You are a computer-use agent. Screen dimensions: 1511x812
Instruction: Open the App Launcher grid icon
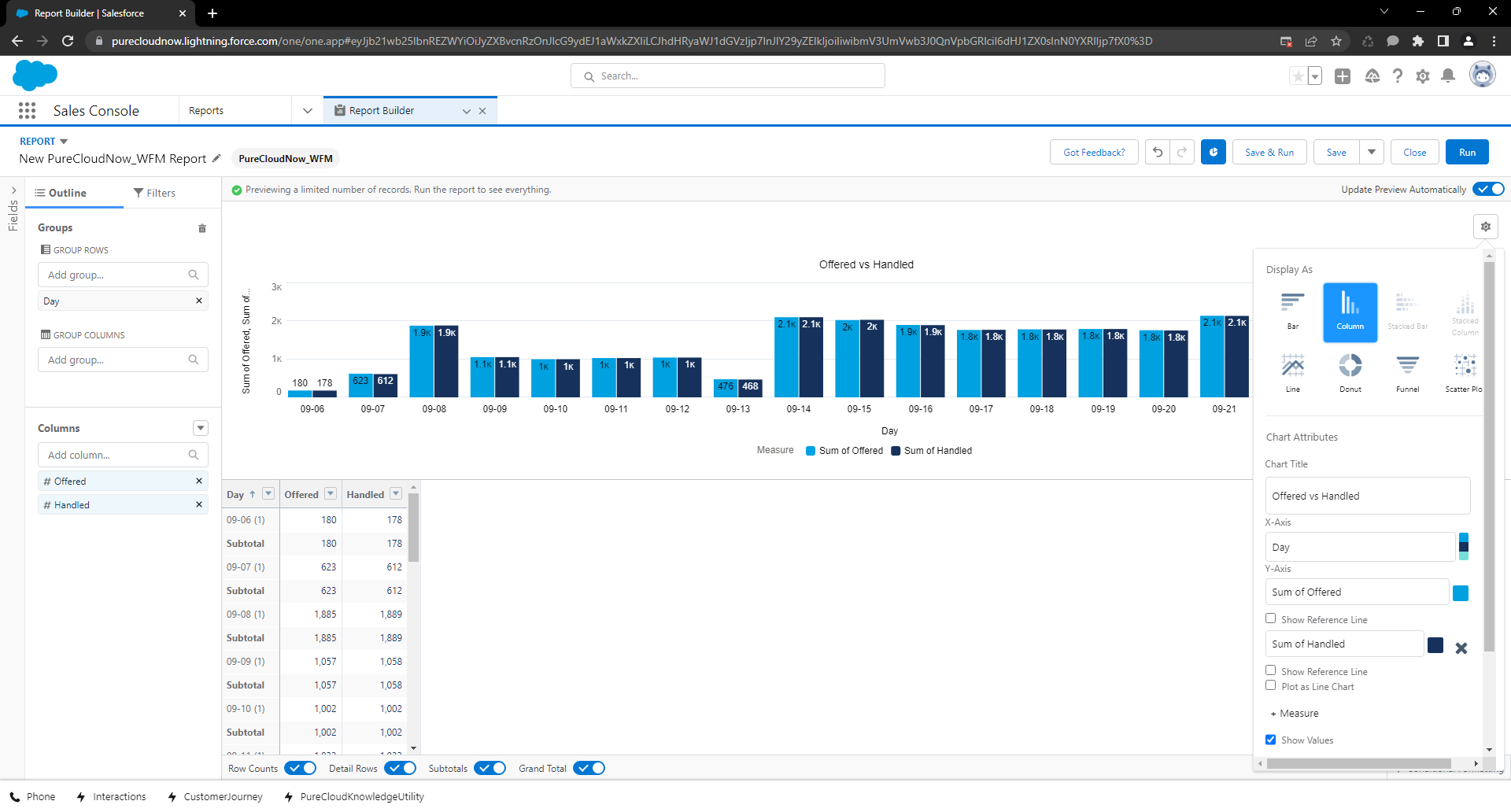click(x=27, y=111)
